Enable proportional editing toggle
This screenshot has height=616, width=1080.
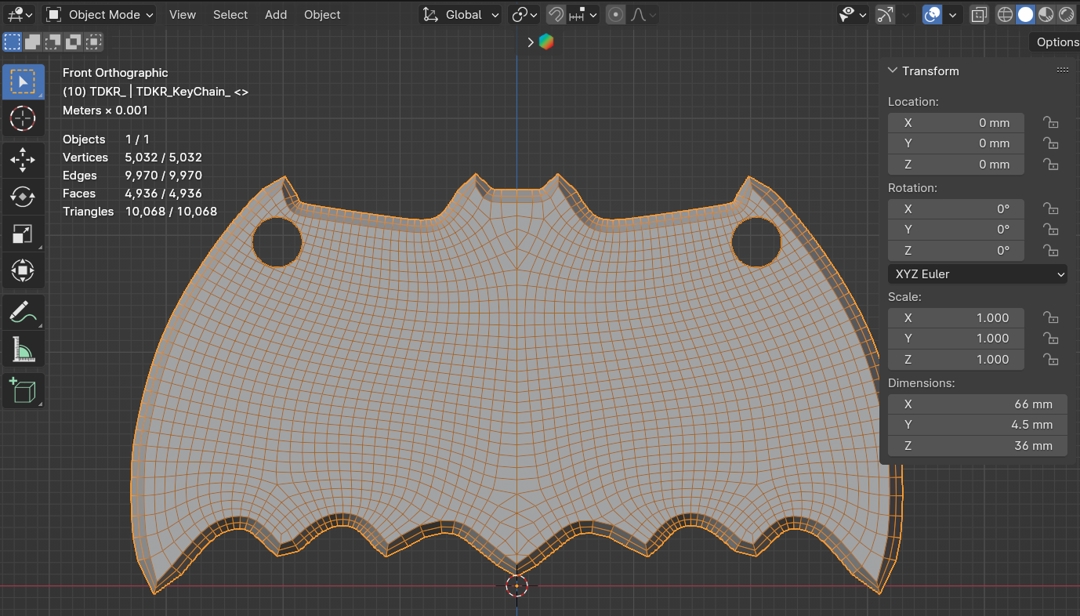coord(616,15)
